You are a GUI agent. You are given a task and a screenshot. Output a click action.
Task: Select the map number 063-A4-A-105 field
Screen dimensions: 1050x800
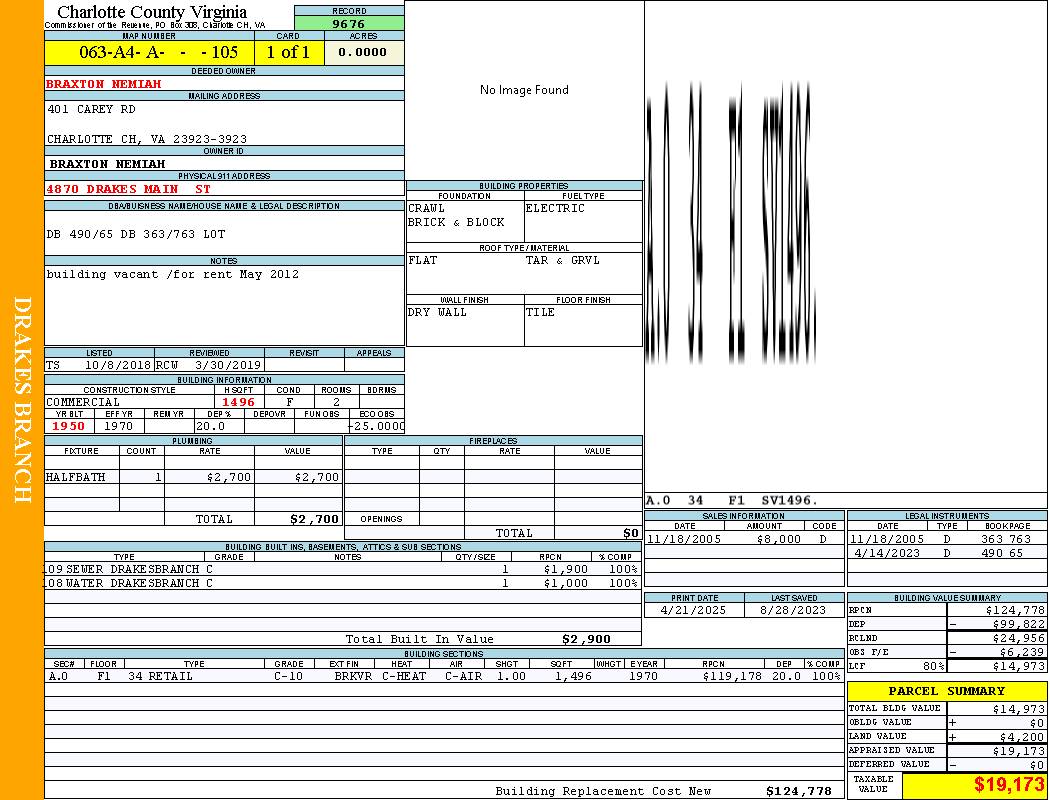(x=149, y=53)
